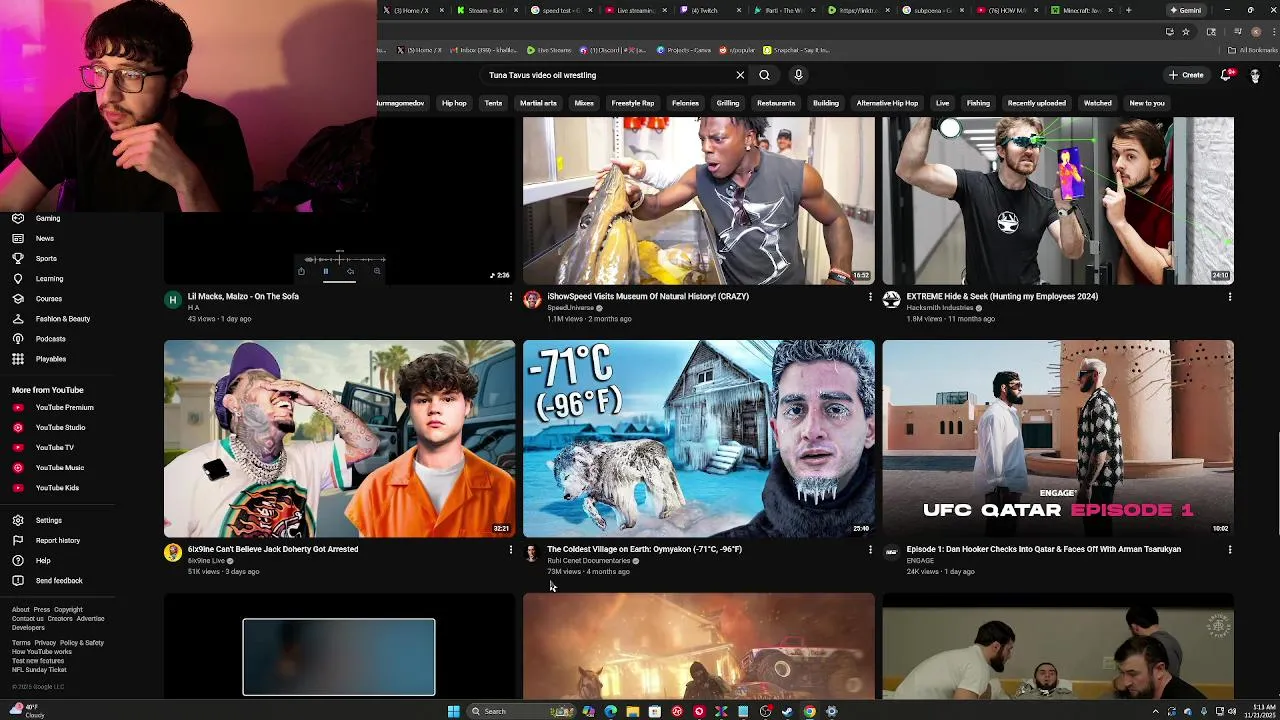
Task: Open the Projects - Canva bookmark
Action: [x=684, y=50]
